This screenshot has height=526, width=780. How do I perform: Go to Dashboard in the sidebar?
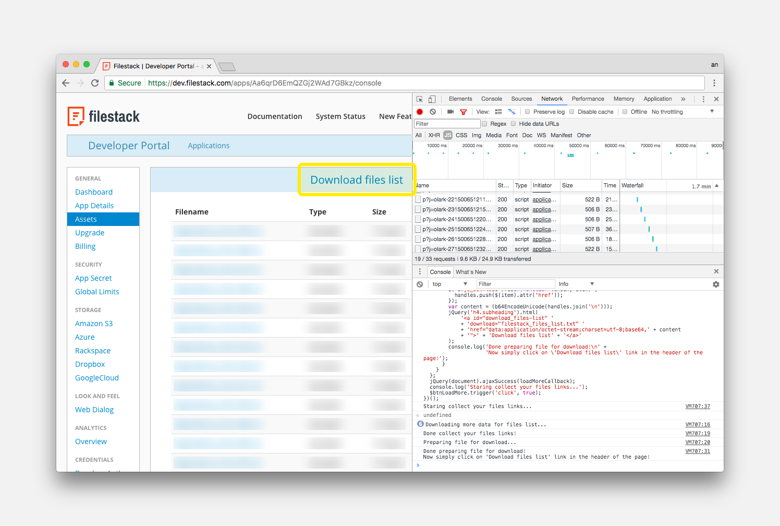pos(94,192)
